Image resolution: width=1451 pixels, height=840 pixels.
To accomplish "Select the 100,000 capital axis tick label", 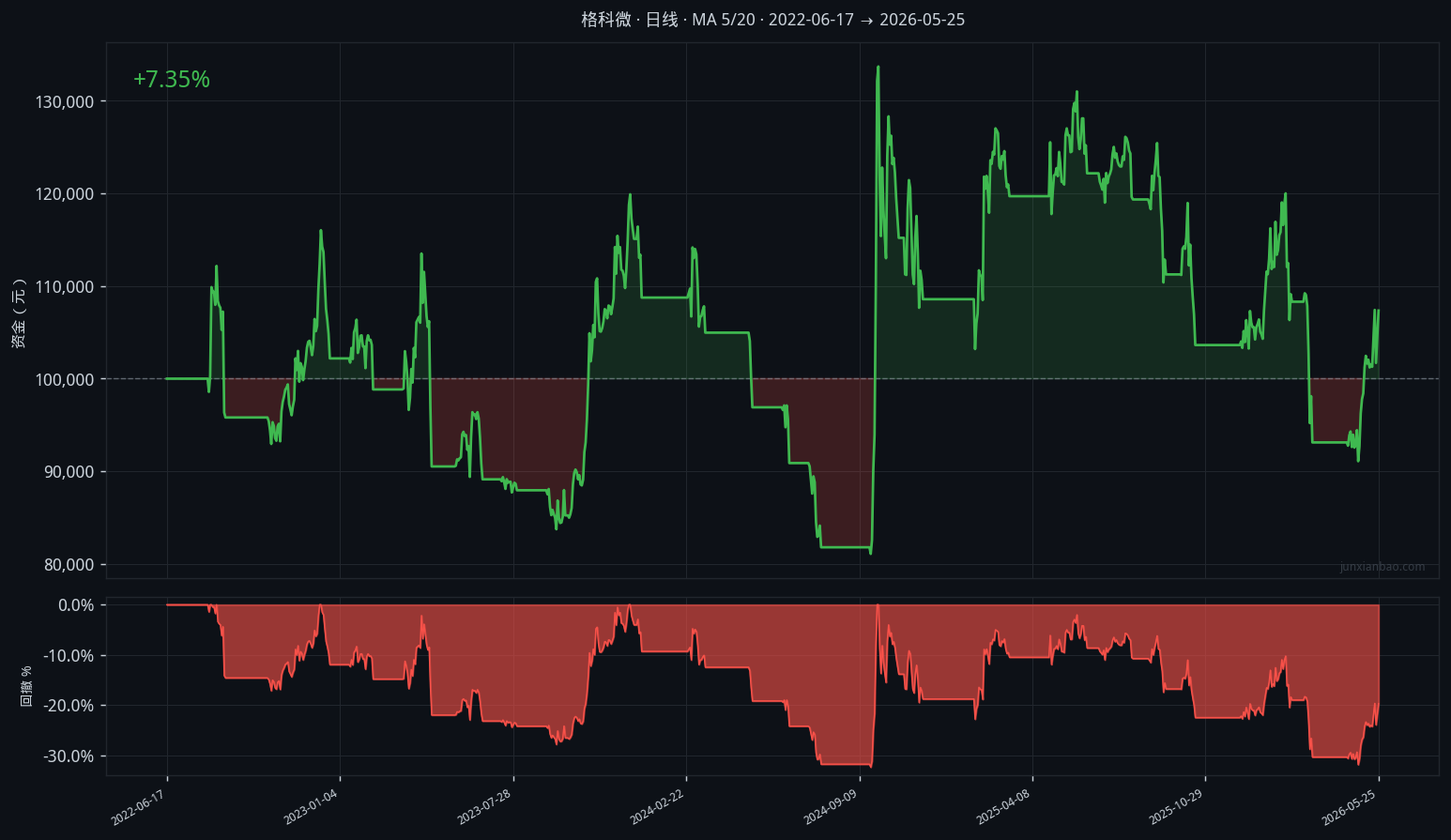I will tap(65, 379).
